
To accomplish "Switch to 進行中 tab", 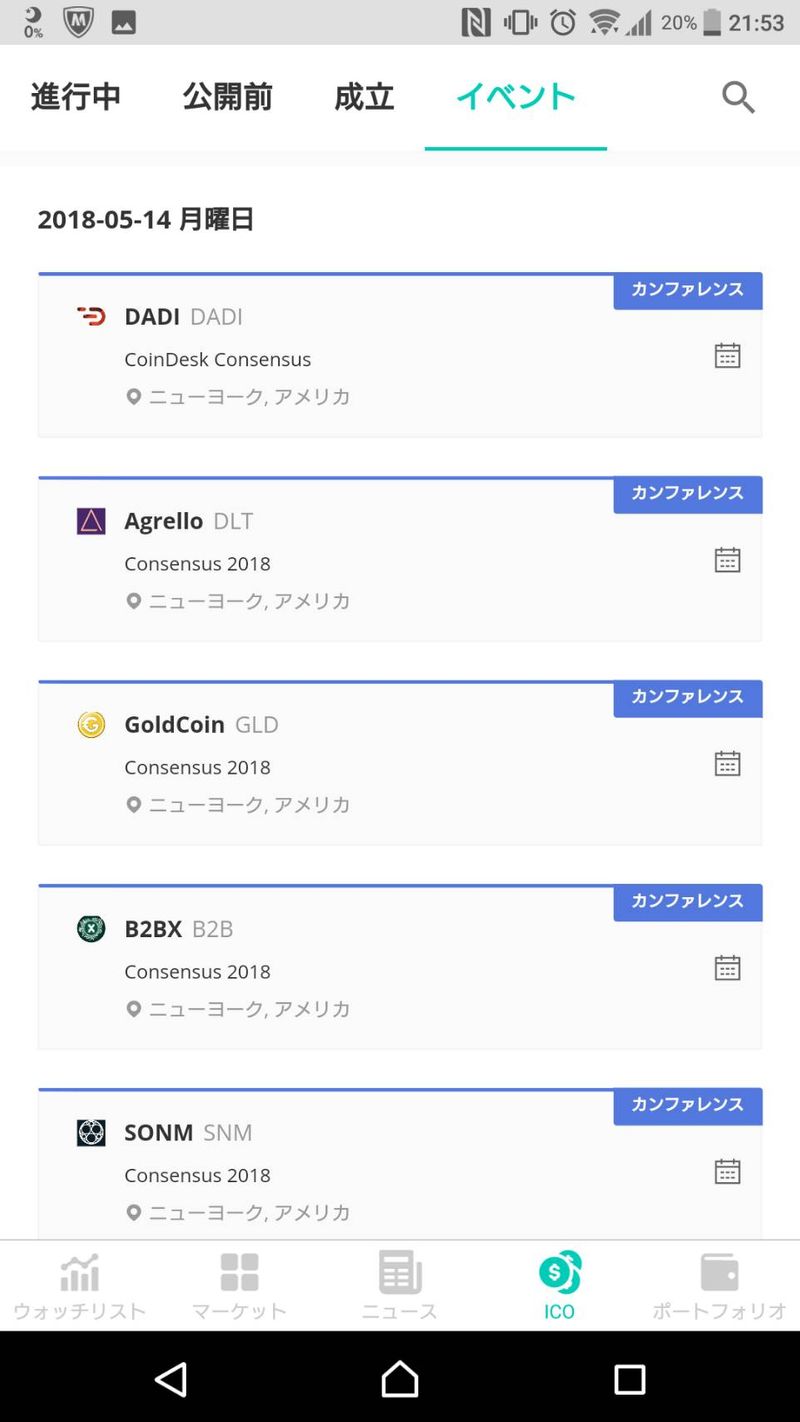I will point(76,97).
